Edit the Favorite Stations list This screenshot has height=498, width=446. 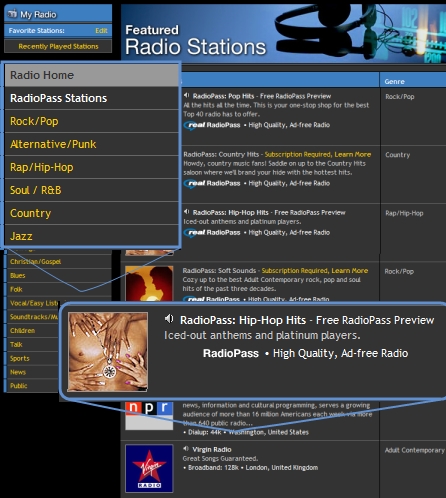pyautogui.click(x=101, y=31)
